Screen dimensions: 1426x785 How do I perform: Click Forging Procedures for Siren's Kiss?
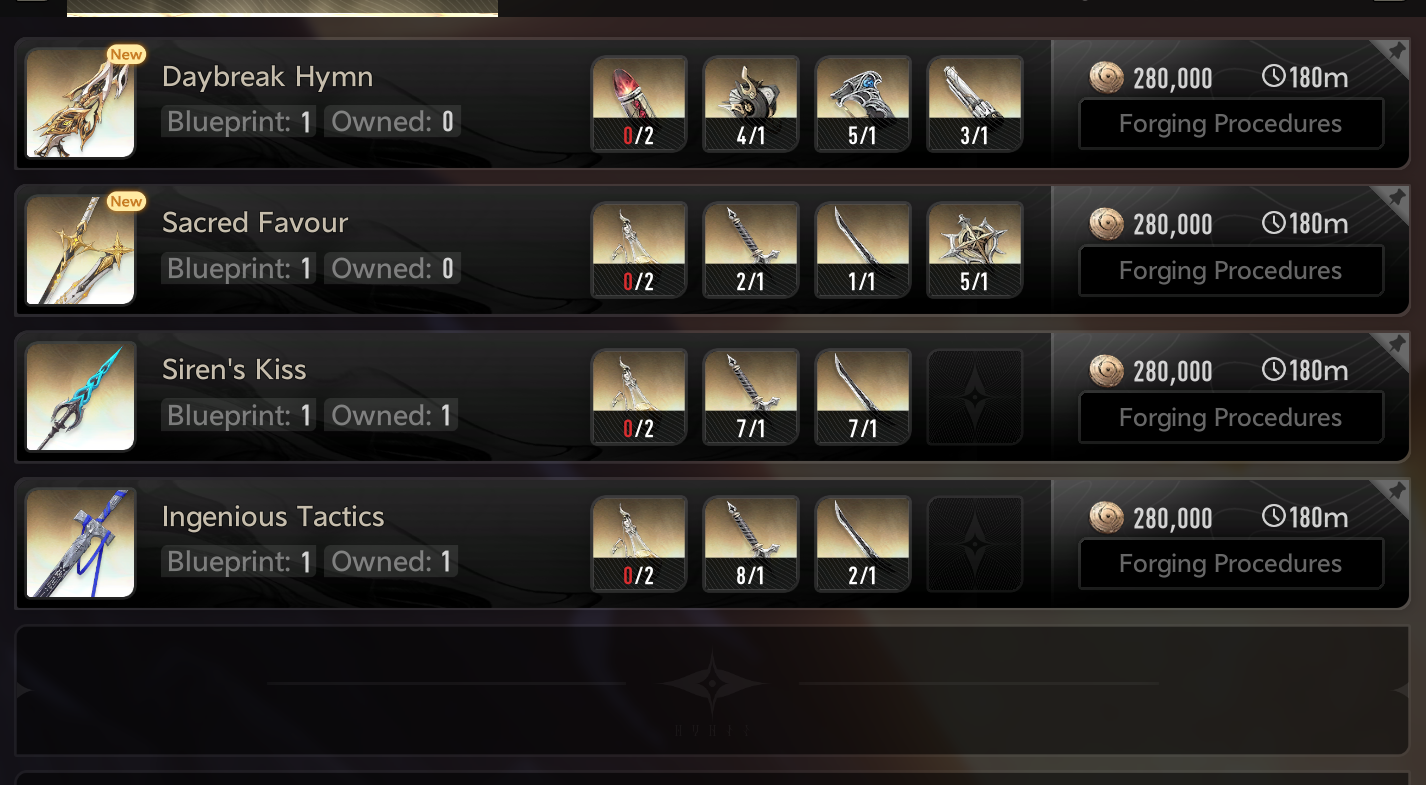tap(1231, 418)
